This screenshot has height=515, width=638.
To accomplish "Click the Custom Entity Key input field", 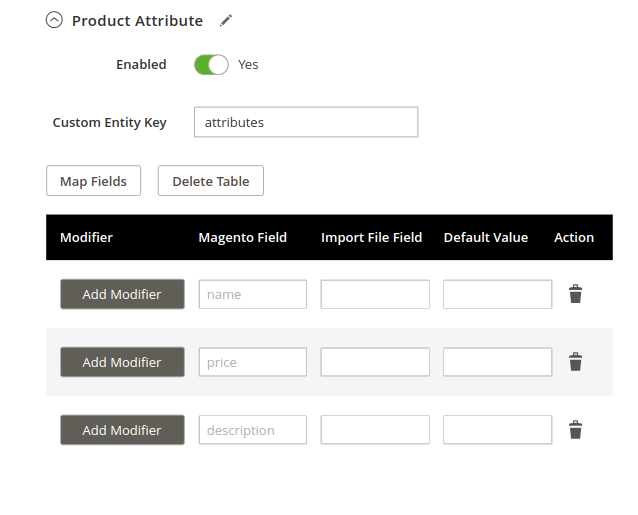I will (x=306, y=122).
